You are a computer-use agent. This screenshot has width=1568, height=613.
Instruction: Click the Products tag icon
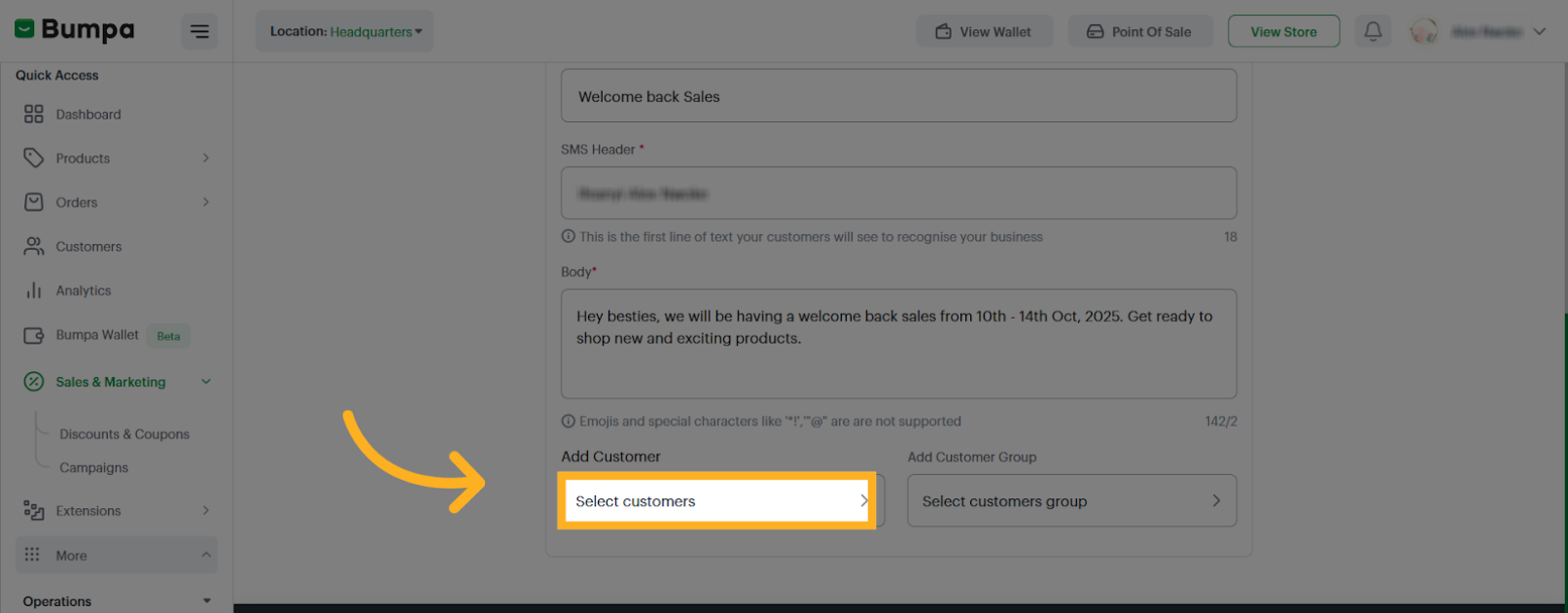tap(34, 158)
